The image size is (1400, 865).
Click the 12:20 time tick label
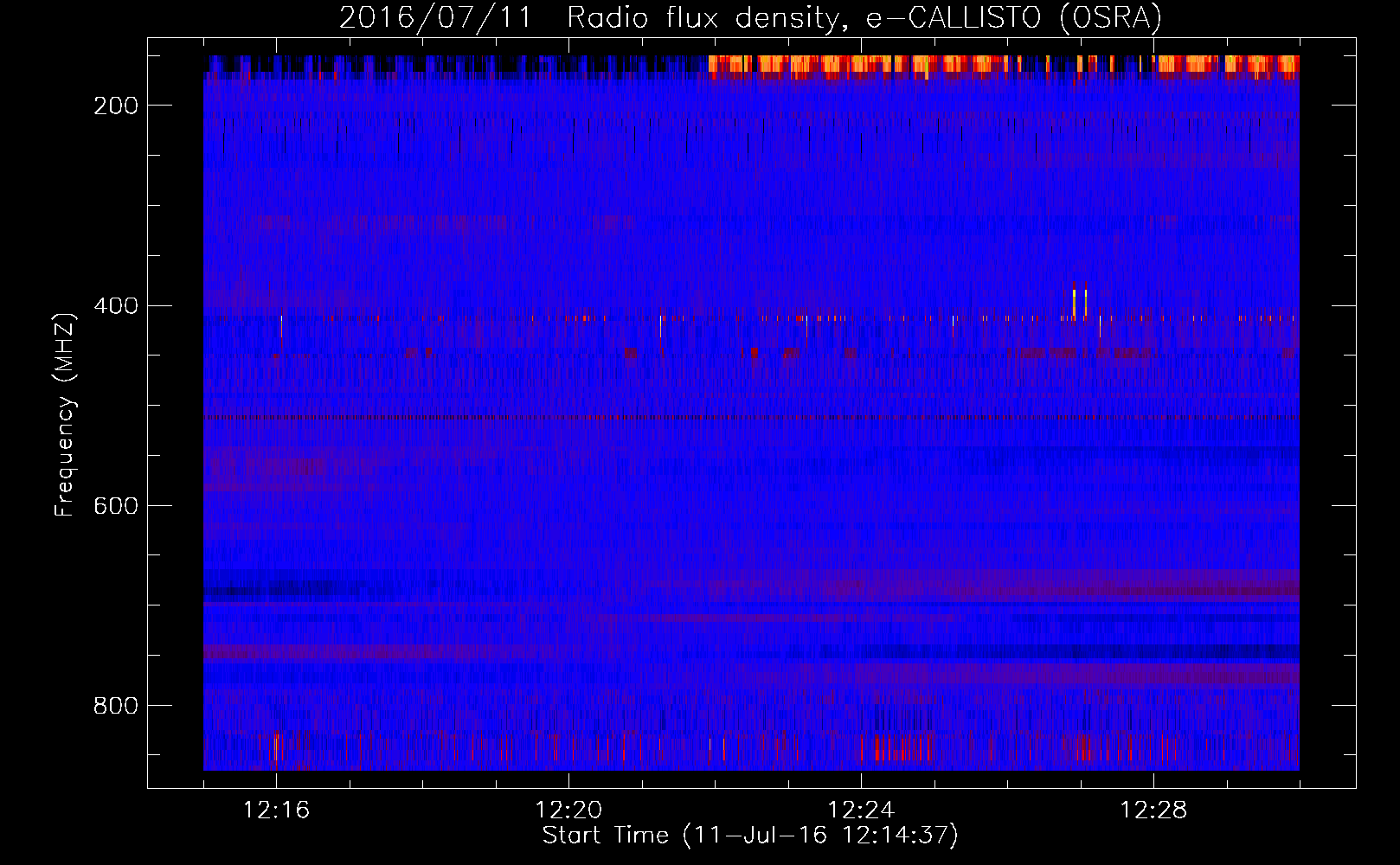(x=568, y=811)
